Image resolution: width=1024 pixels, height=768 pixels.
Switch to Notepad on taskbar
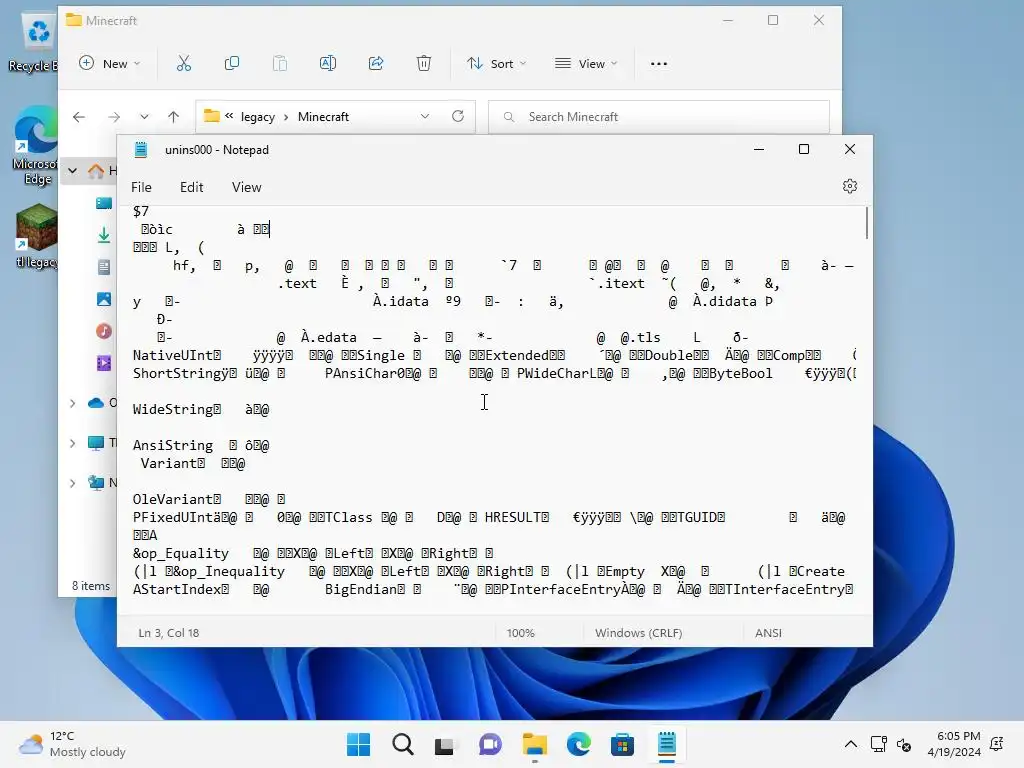666,744
